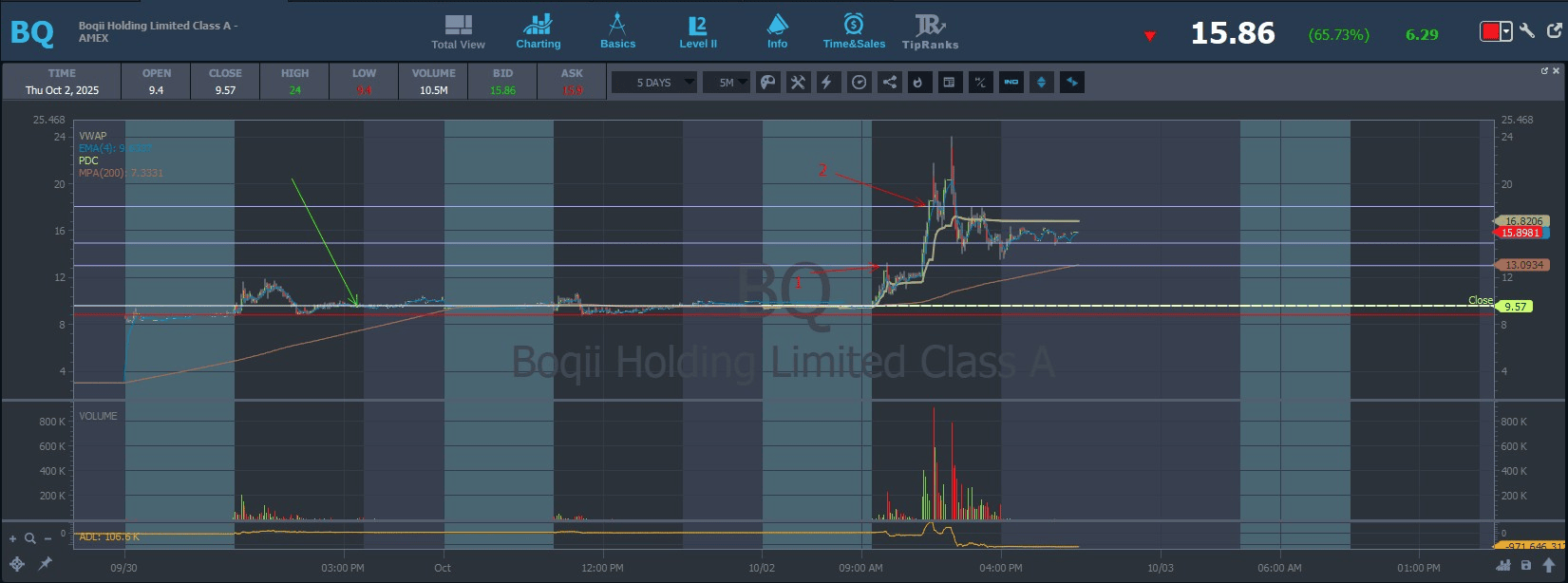Screen dimensions: 1568x583
Task: Open the 5M interval dropdown
Action: point(727,83)
